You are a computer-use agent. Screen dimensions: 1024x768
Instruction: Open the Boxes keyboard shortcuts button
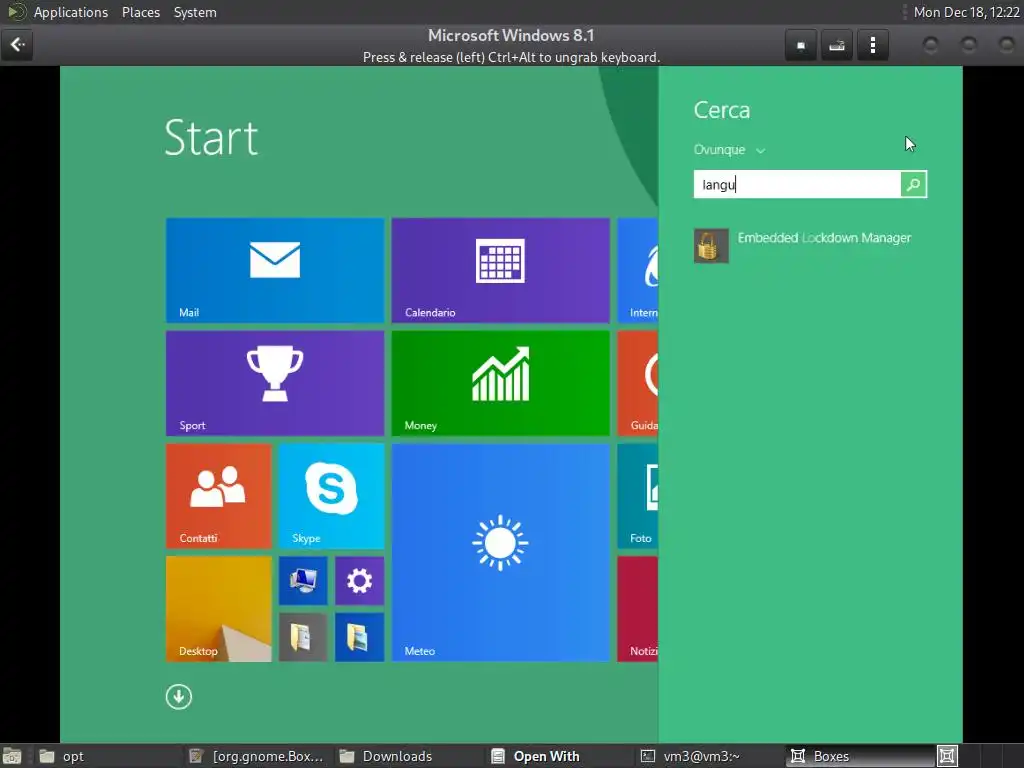[x=837, y=45]
